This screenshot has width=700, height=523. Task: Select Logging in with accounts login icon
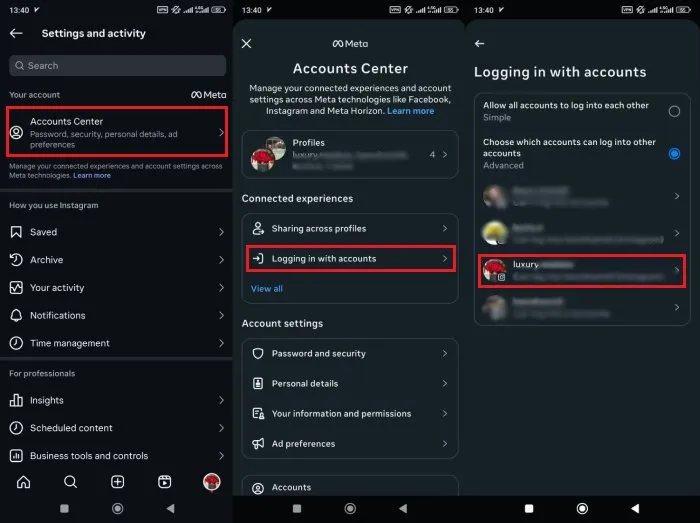click(258, 258)
